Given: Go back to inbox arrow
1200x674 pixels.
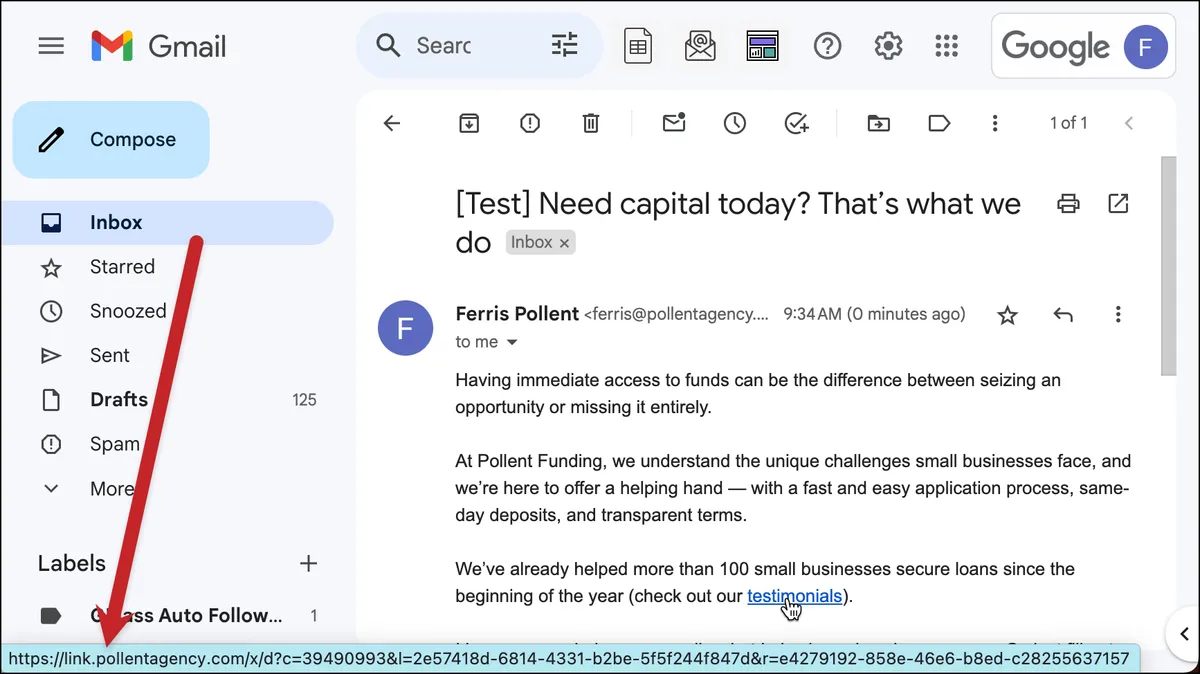Looking at the screenshot, I should (x=392, y=123).
